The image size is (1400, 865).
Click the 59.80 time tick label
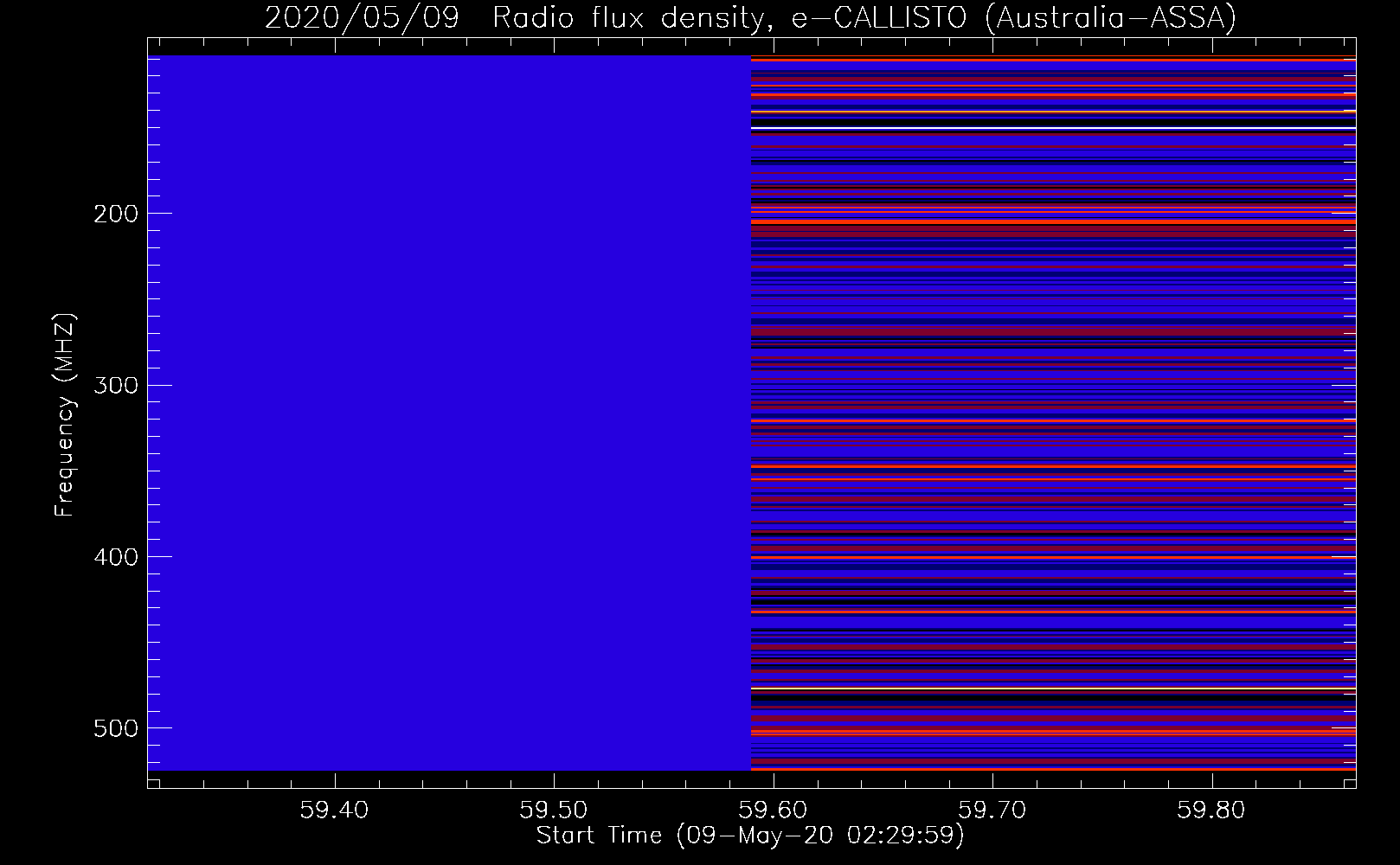[x=1212, y=811]
